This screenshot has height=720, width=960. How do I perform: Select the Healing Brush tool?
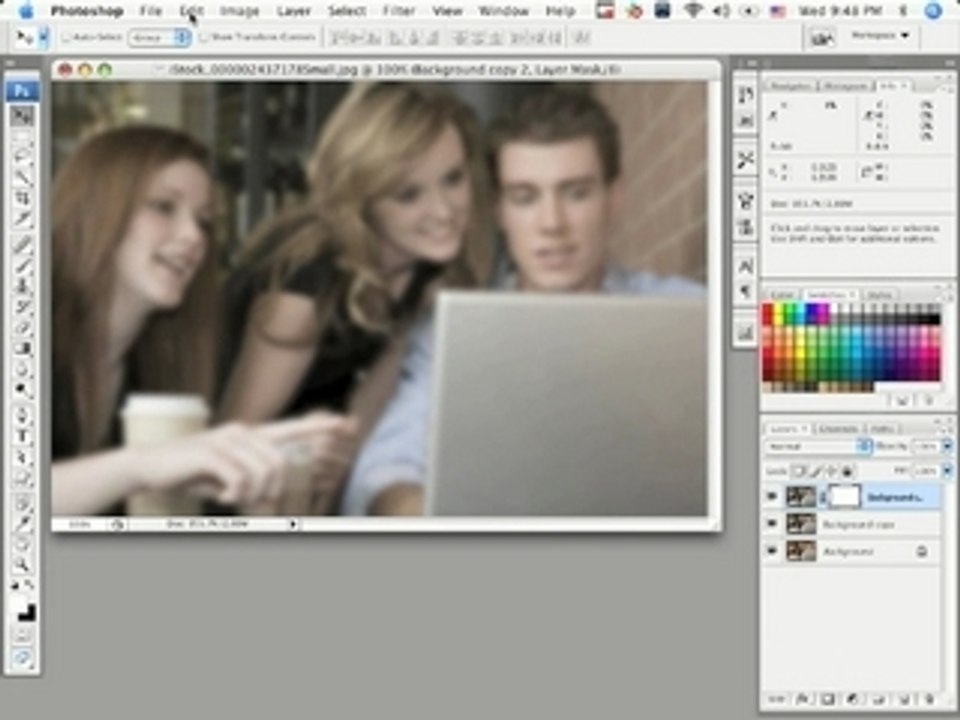(22, 245)
